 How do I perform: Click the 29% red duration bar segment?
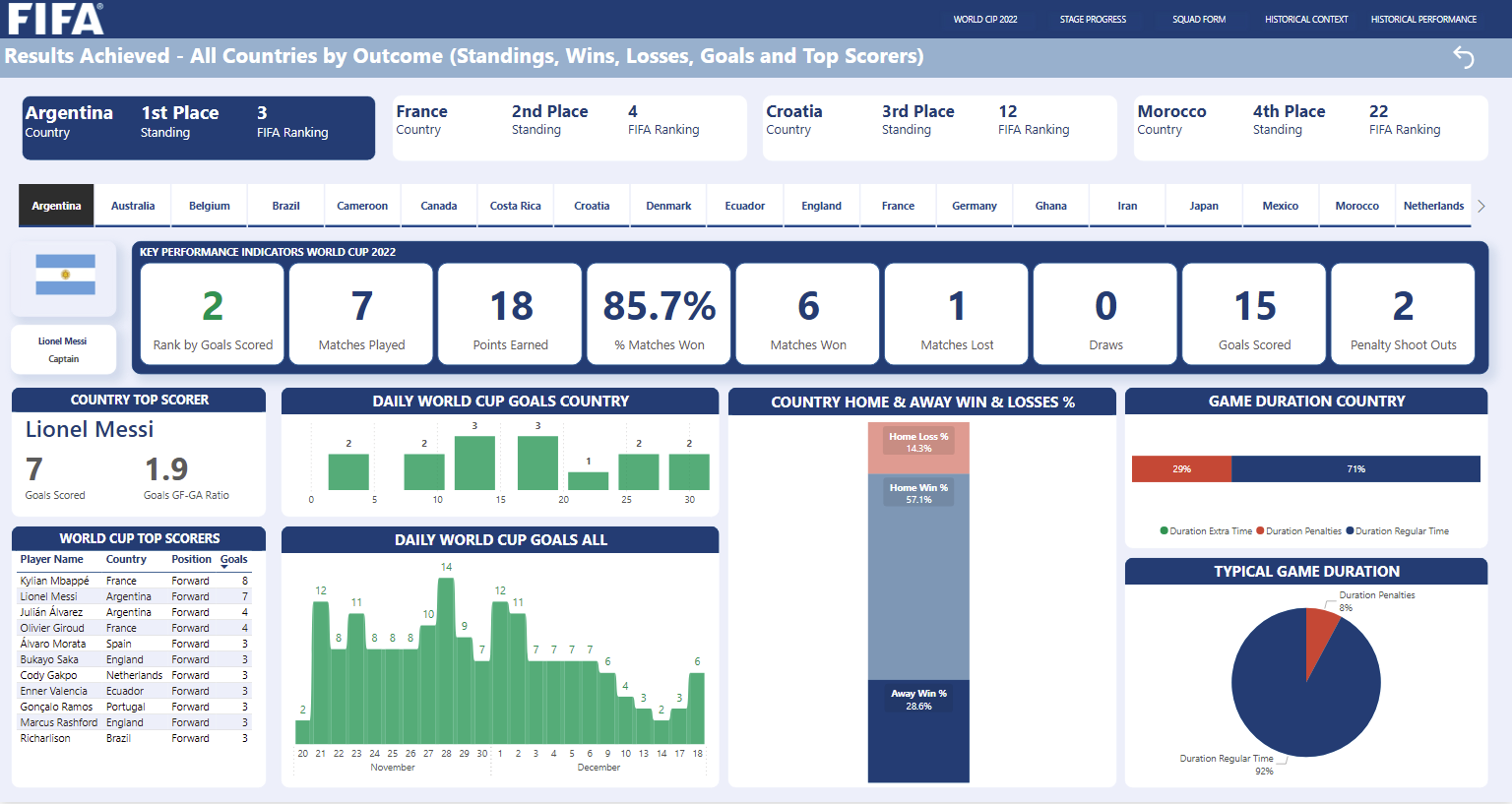coord(1181,469)
